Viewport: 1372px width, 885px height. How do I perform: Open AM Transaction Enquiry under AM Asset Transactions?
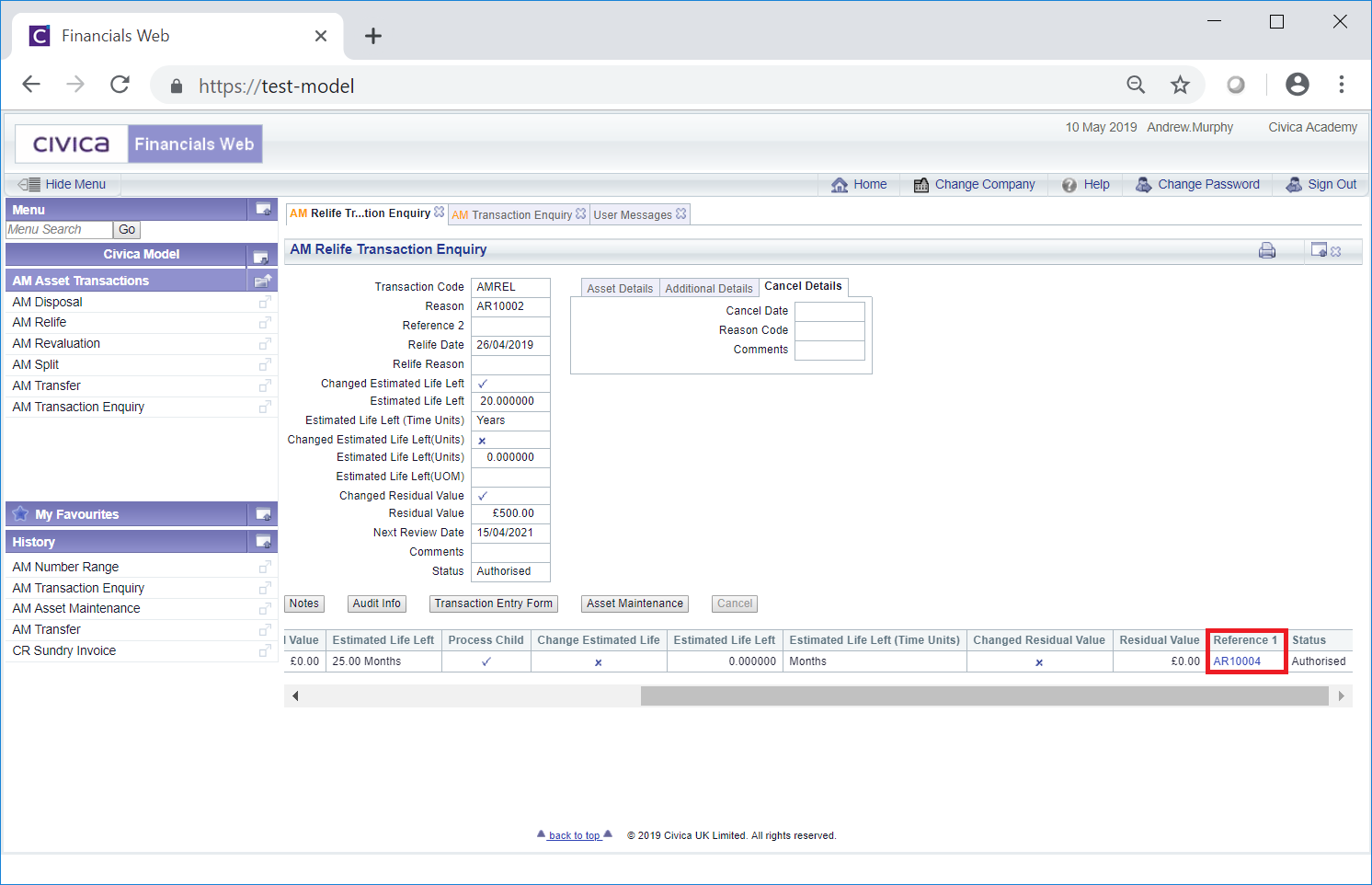tap(78, 407)
